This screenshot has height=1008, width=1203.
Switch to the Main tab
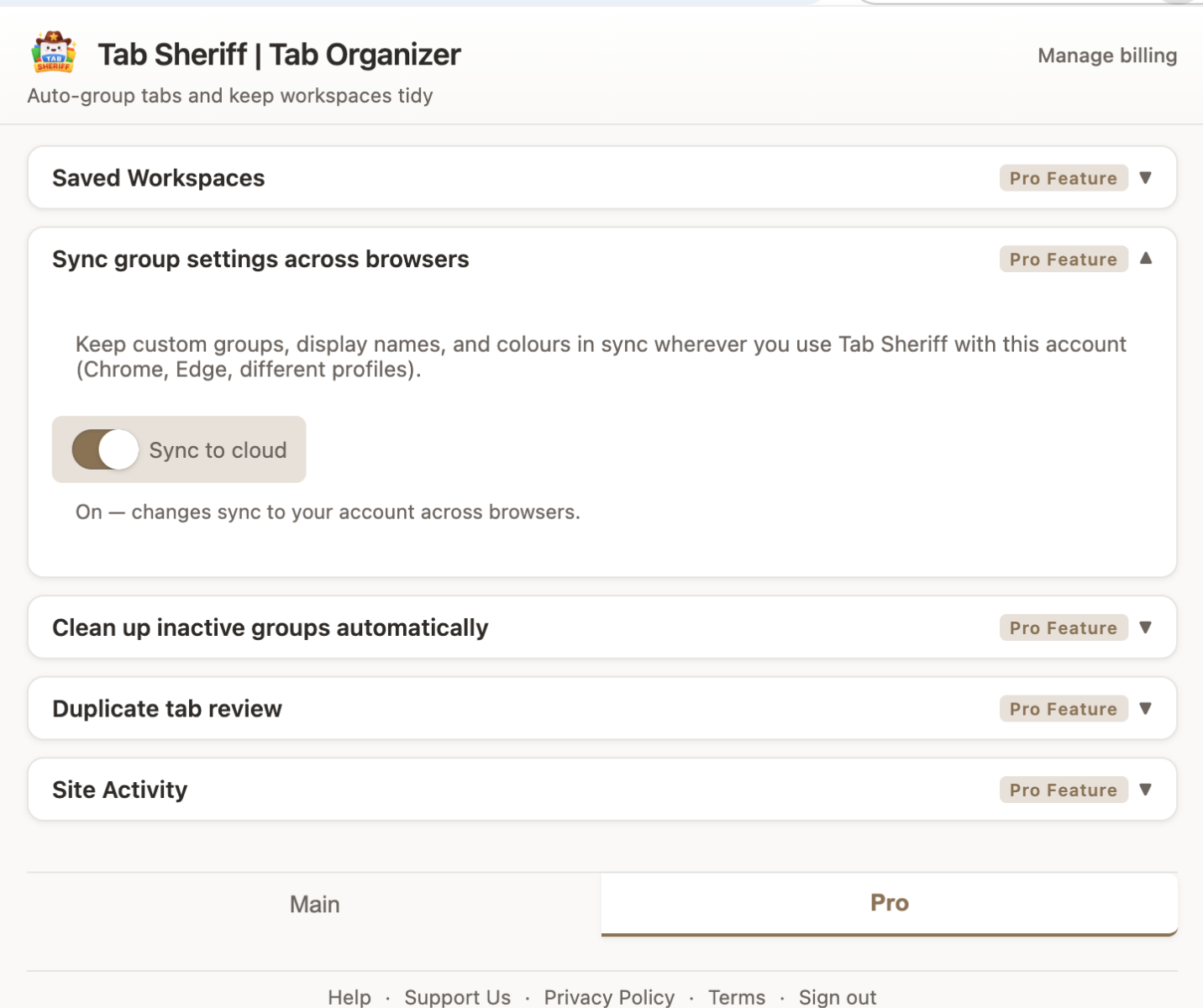coord(314,904)
